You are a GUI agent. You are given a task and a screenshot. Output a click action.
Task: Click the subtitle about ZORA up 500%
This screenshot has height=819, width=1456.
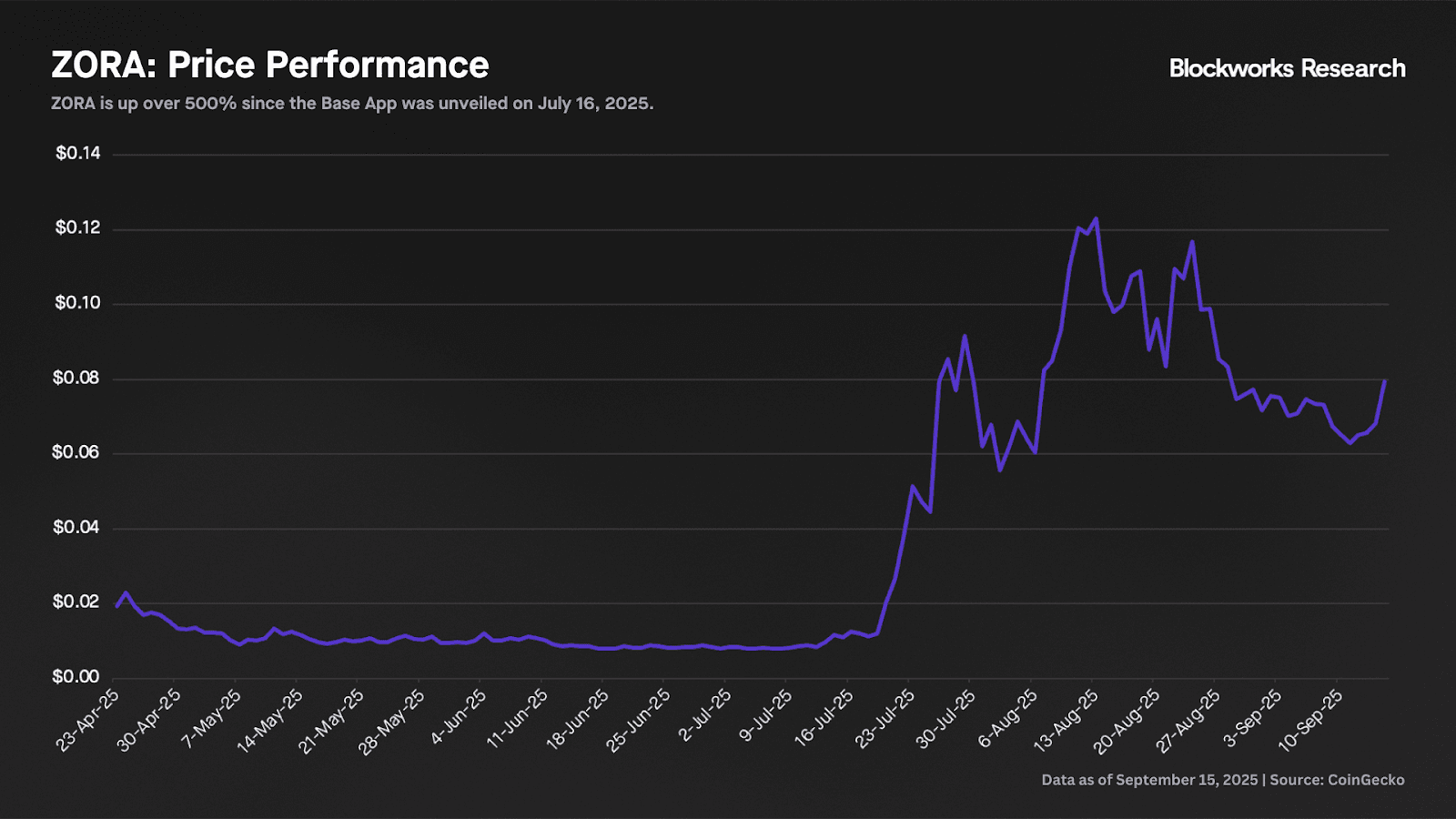[352, 104]
